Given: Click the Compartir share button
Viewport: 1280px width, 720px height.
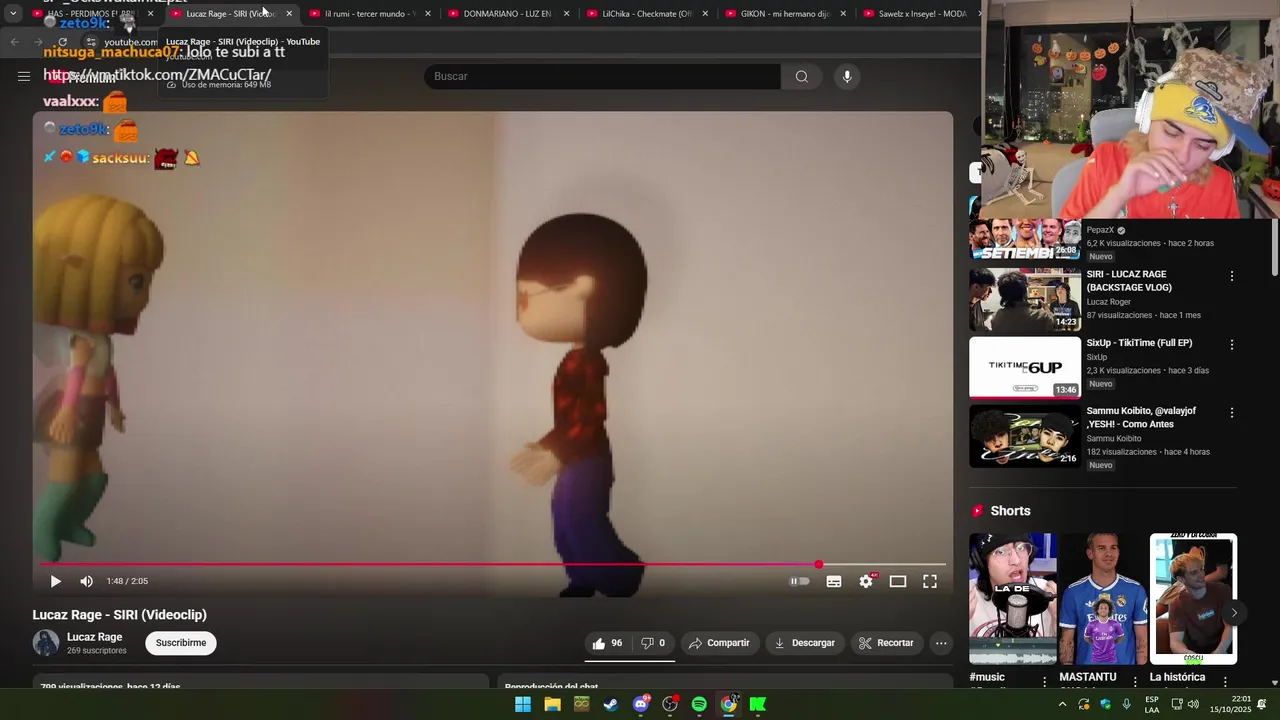Looking at the screenshot, I should [x=719, y=643].
